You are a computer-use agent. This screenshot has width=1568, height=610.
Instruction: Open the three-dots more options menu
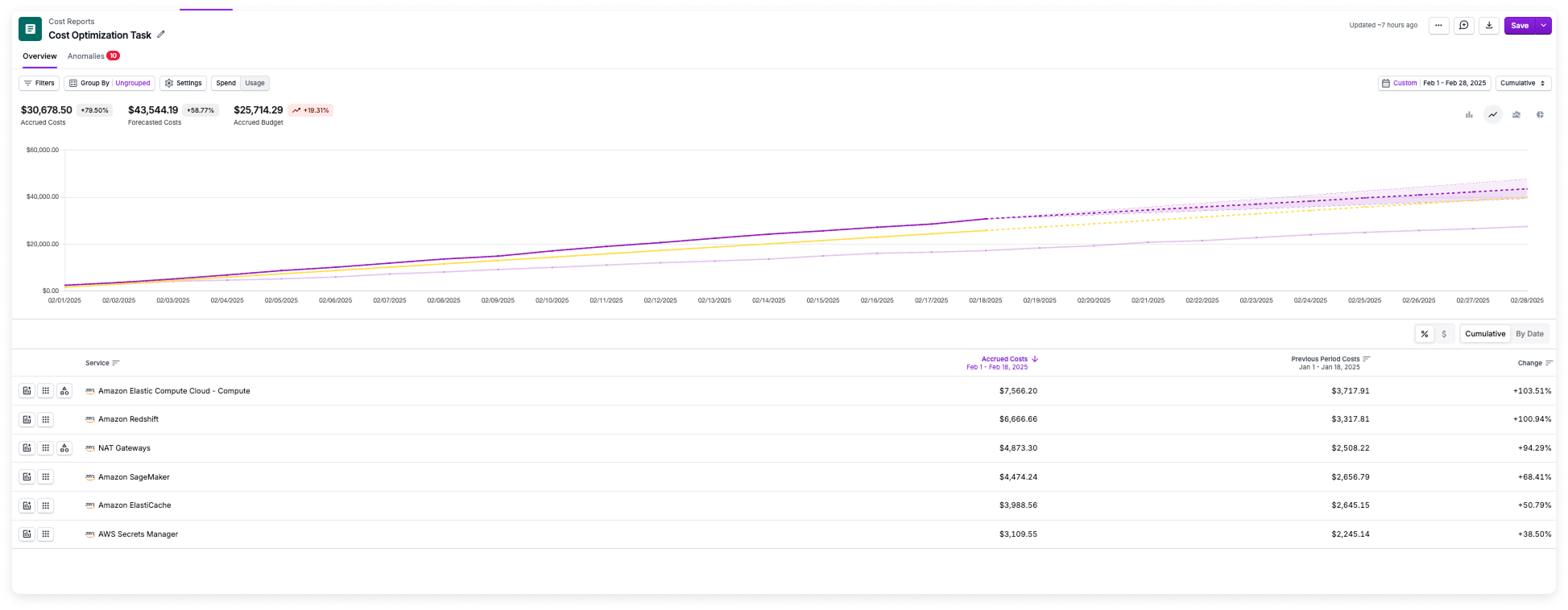[1438, 26]
